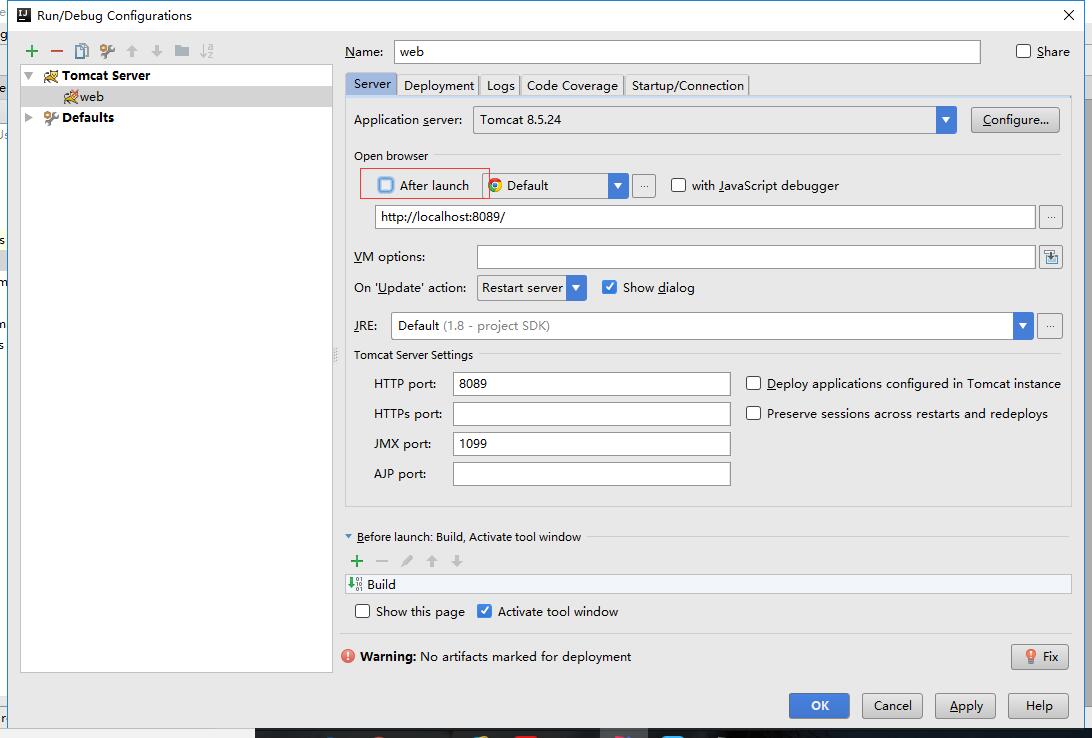Expand the Defaults tree node
Image resolution: width=1092 pixels, height=738 pixels.
29,117
